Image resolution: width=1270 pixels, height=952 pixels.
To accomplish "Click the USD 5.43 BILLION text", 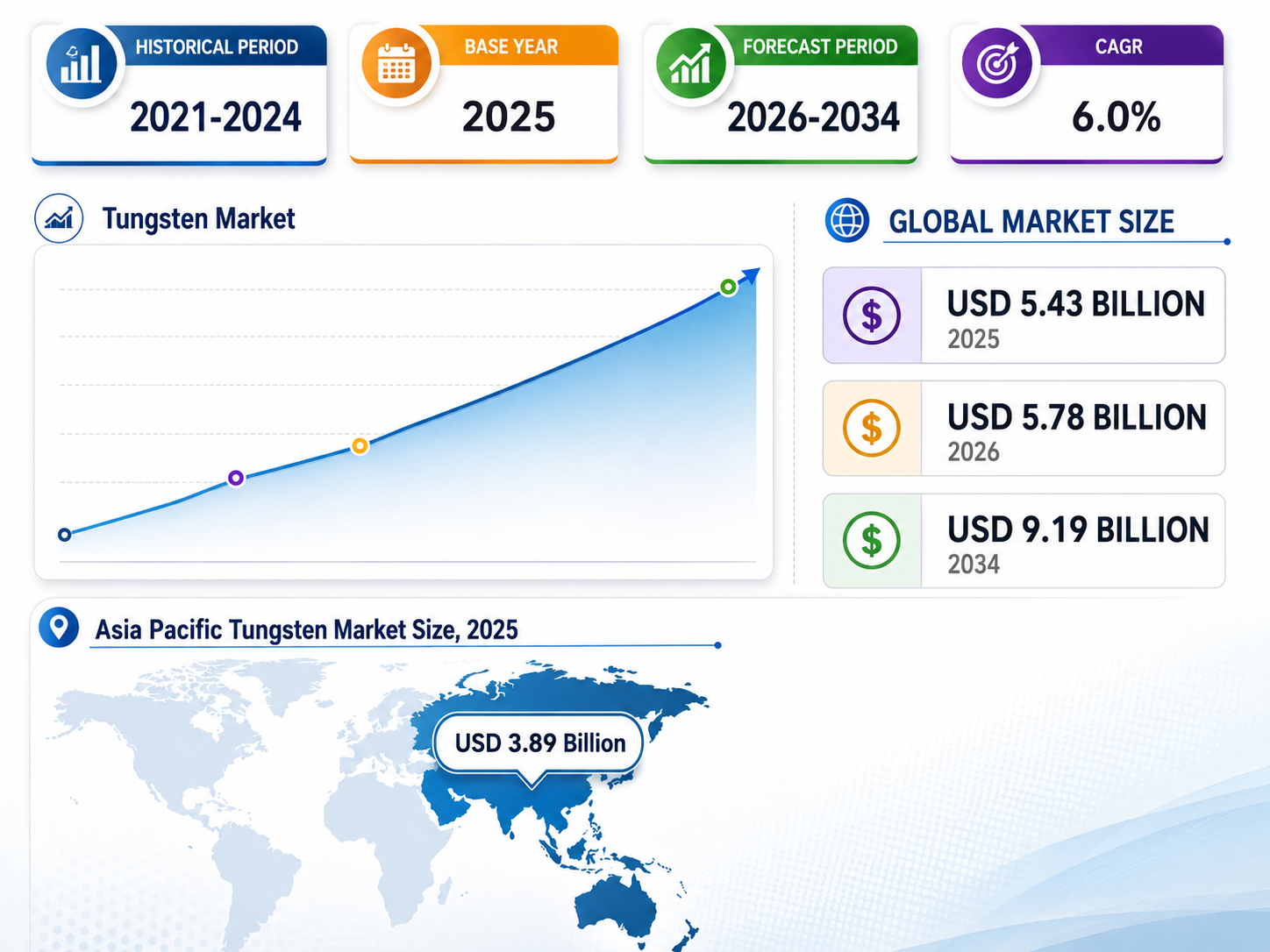I will point(1076,304).
